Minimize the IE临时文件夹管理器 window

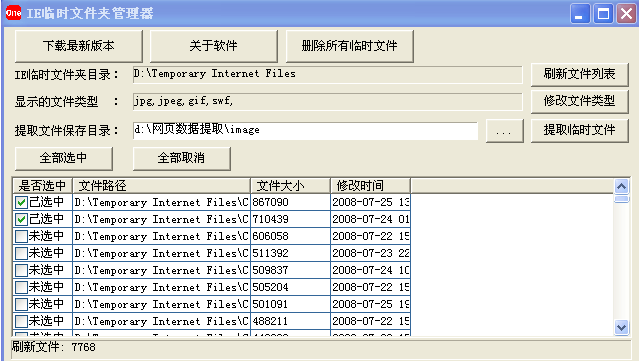click(579, 13)
